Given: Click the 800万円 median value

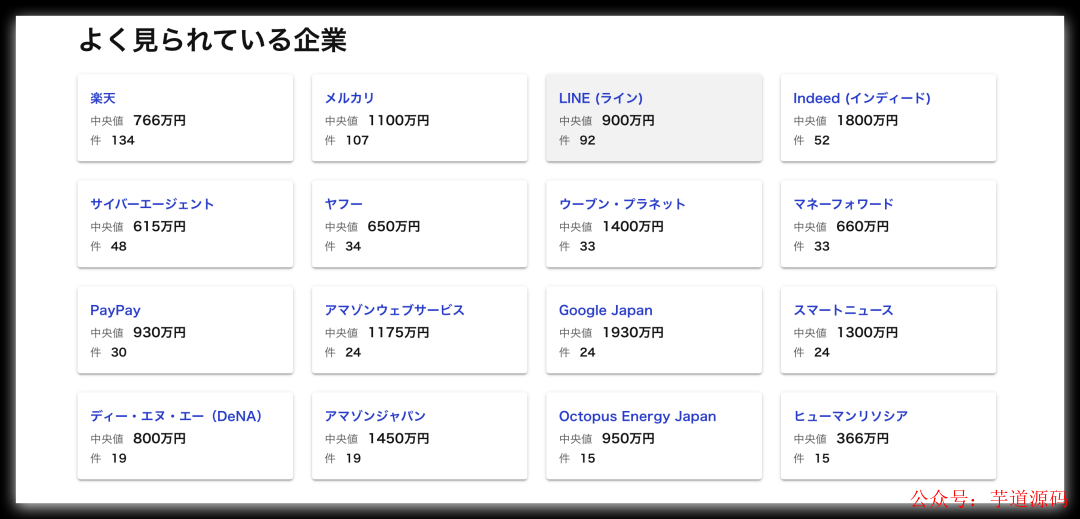Looking at the screenshot, I should tap(159, 438).
